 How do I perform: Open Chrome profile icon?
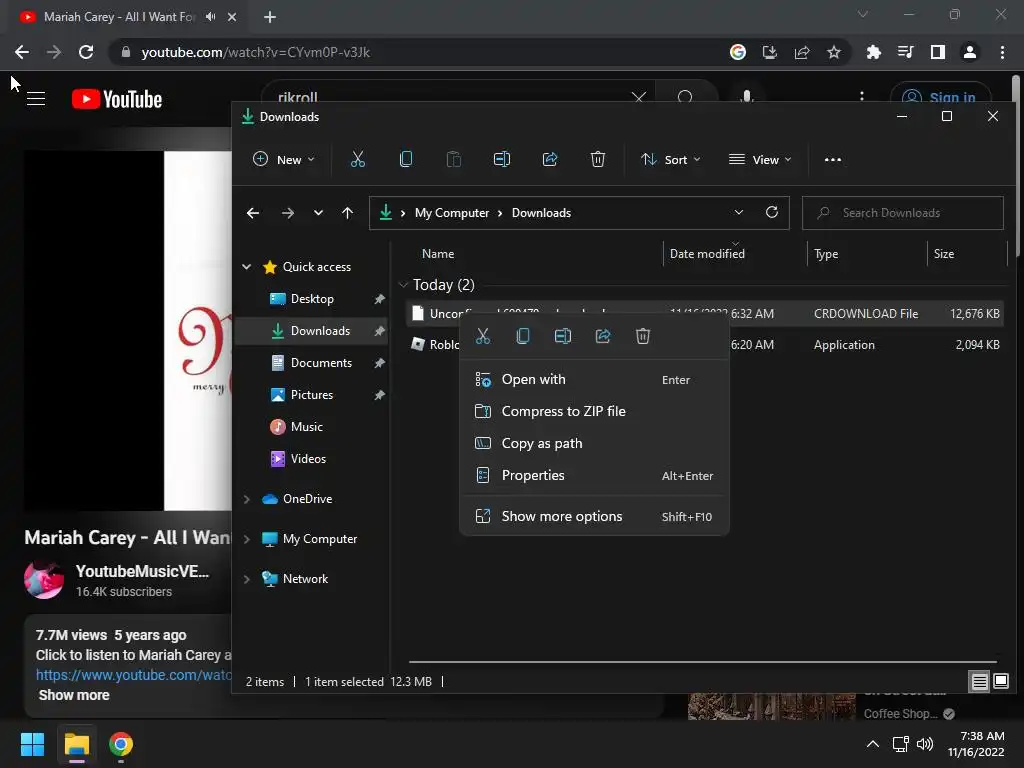coord(970,52)
